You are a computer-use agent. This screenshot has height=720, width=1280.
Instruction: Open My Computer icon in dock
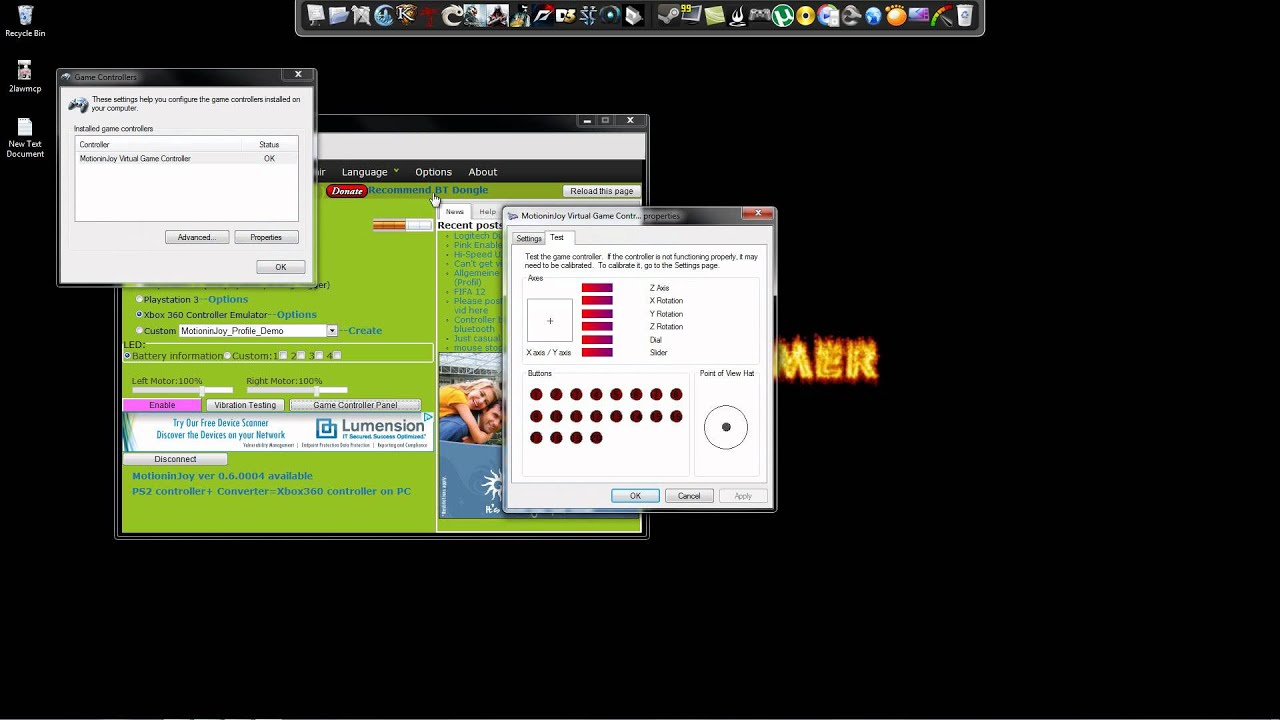[x=316, y=15]
